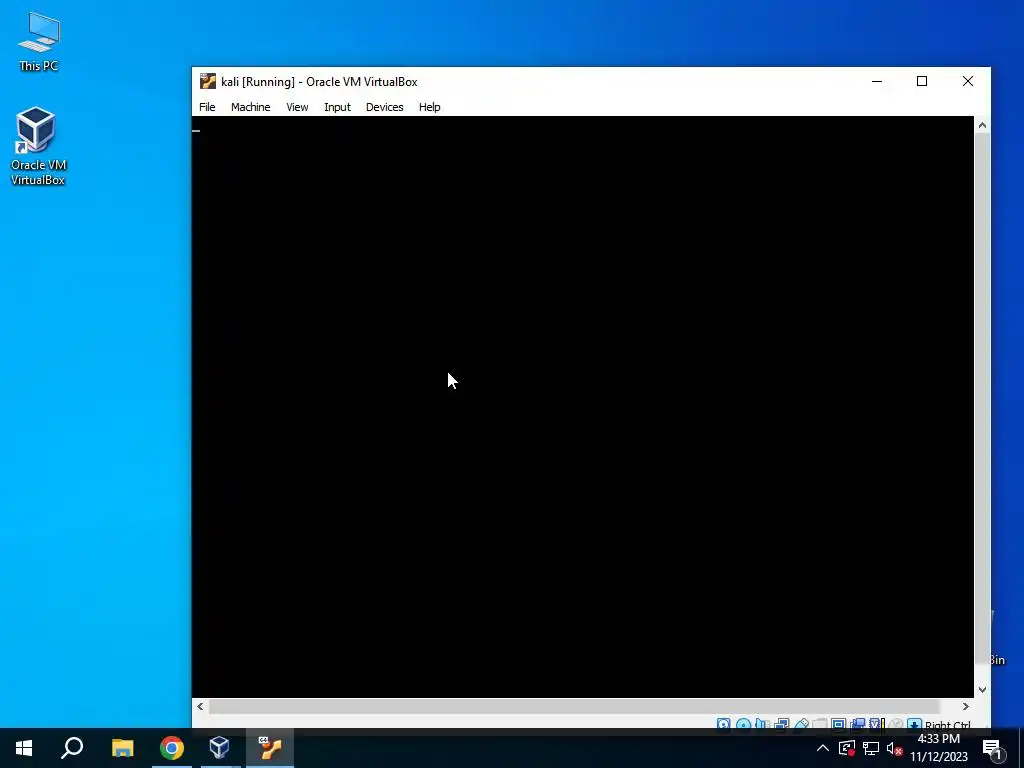Click the mouse integration status icon
Screen dimensions: 1024x768
click(896, 724)
